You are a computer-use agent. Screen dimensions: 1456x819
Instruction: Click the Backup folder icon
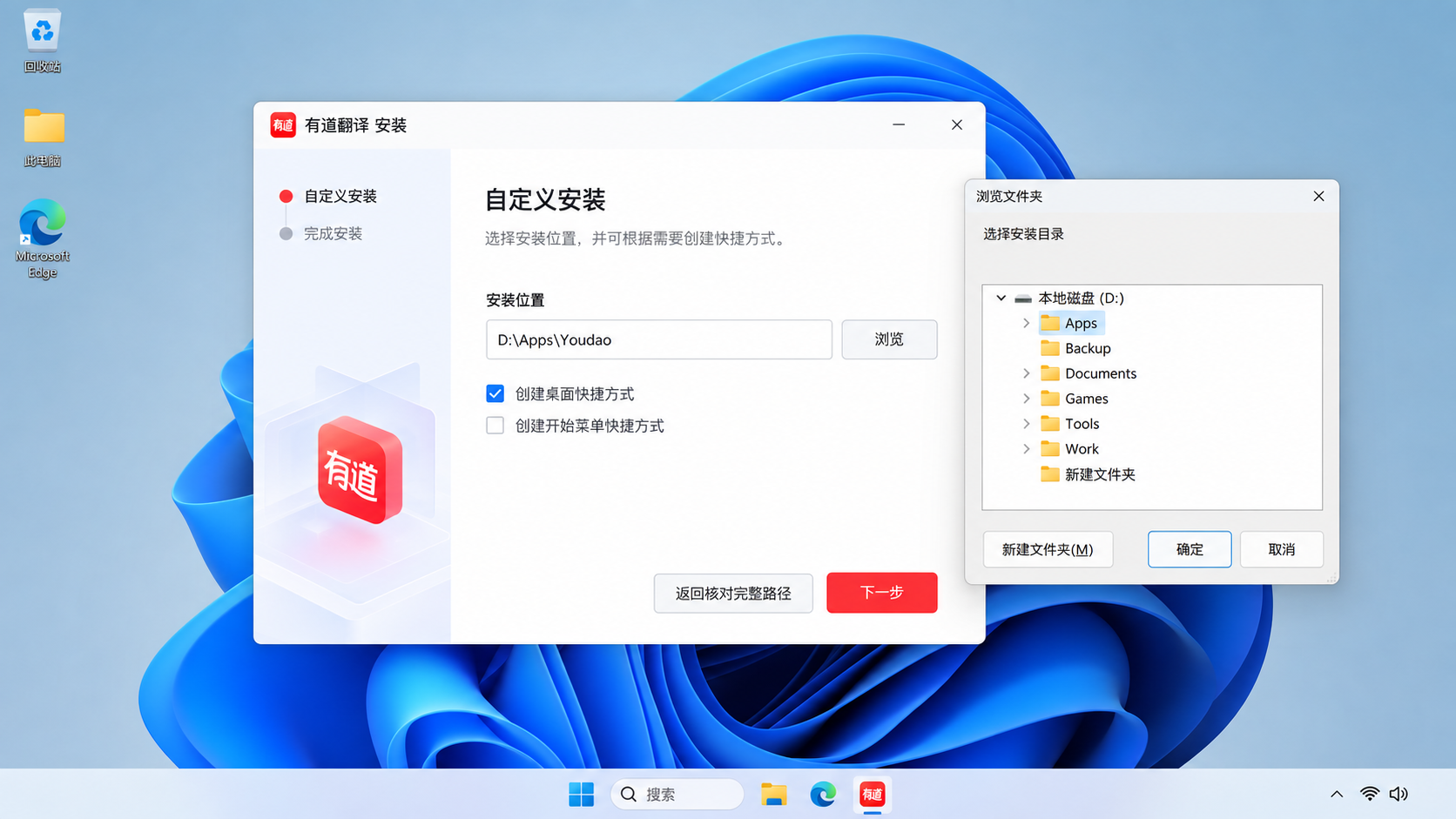click(1050, 348)
